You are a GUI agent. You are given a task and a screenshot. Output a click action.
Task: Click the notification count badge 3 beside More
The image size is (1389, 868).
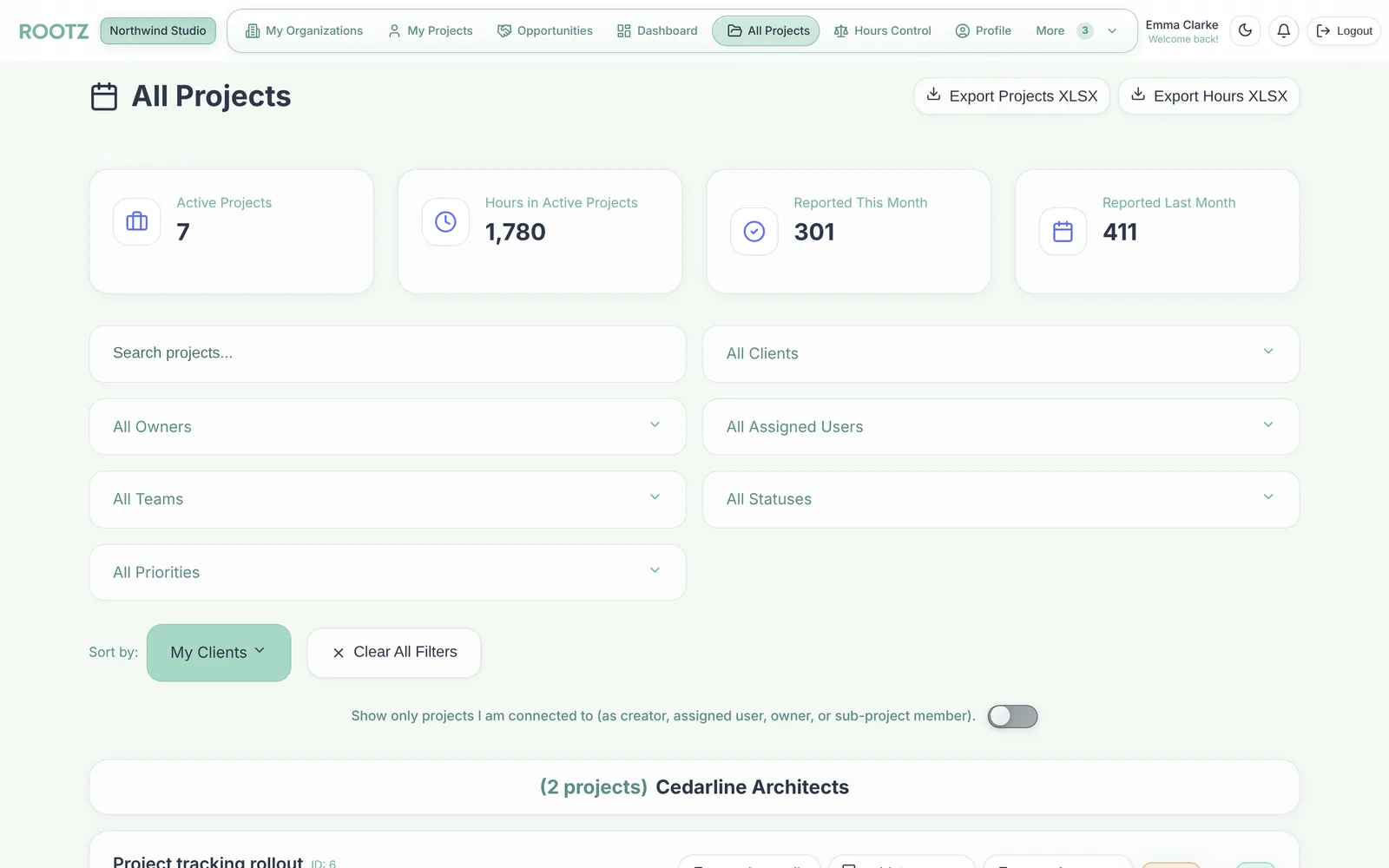(1084, 30)
